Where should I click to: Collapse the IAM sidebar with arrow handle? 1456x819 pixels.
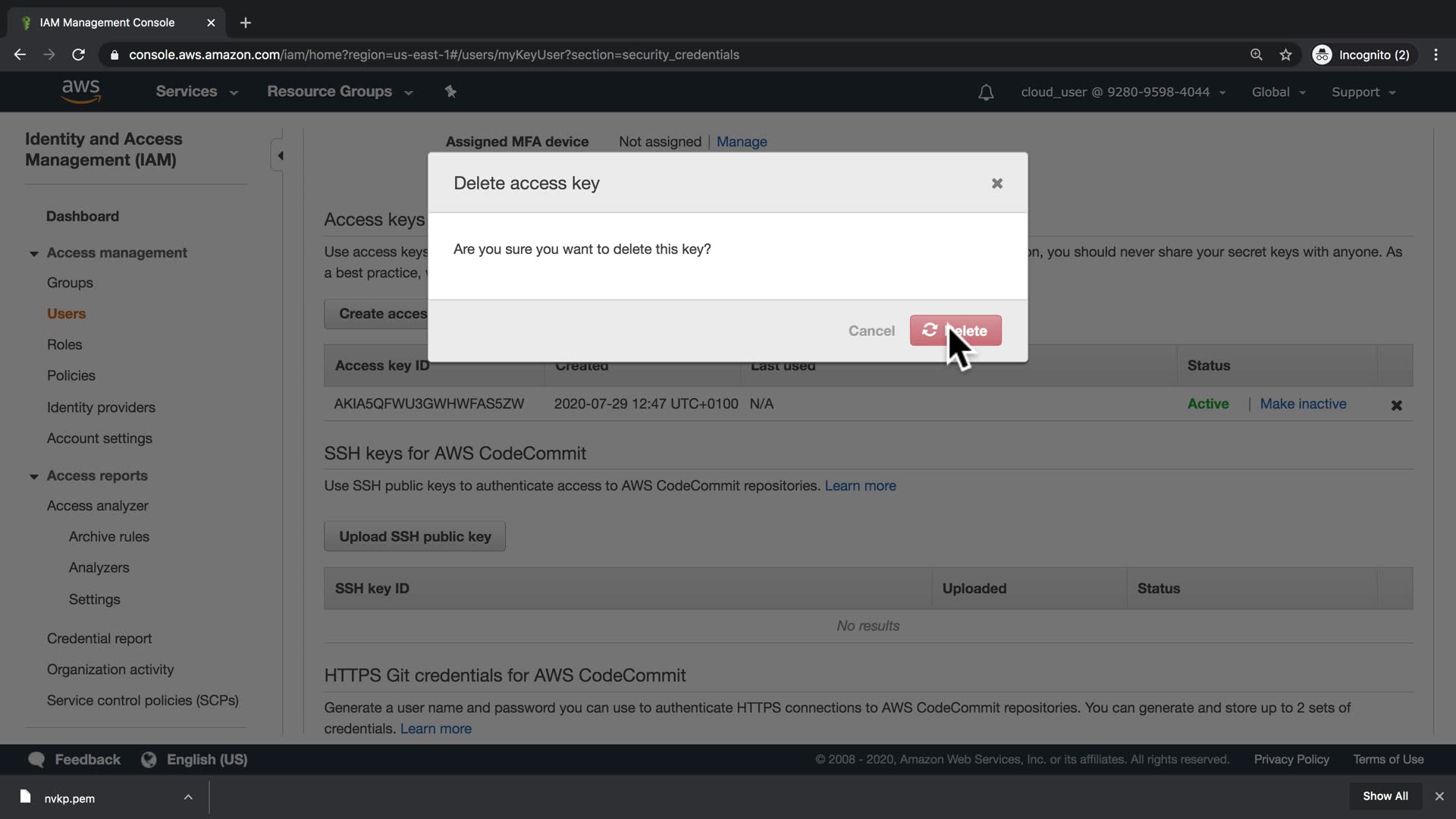click(x=280, y=156)
